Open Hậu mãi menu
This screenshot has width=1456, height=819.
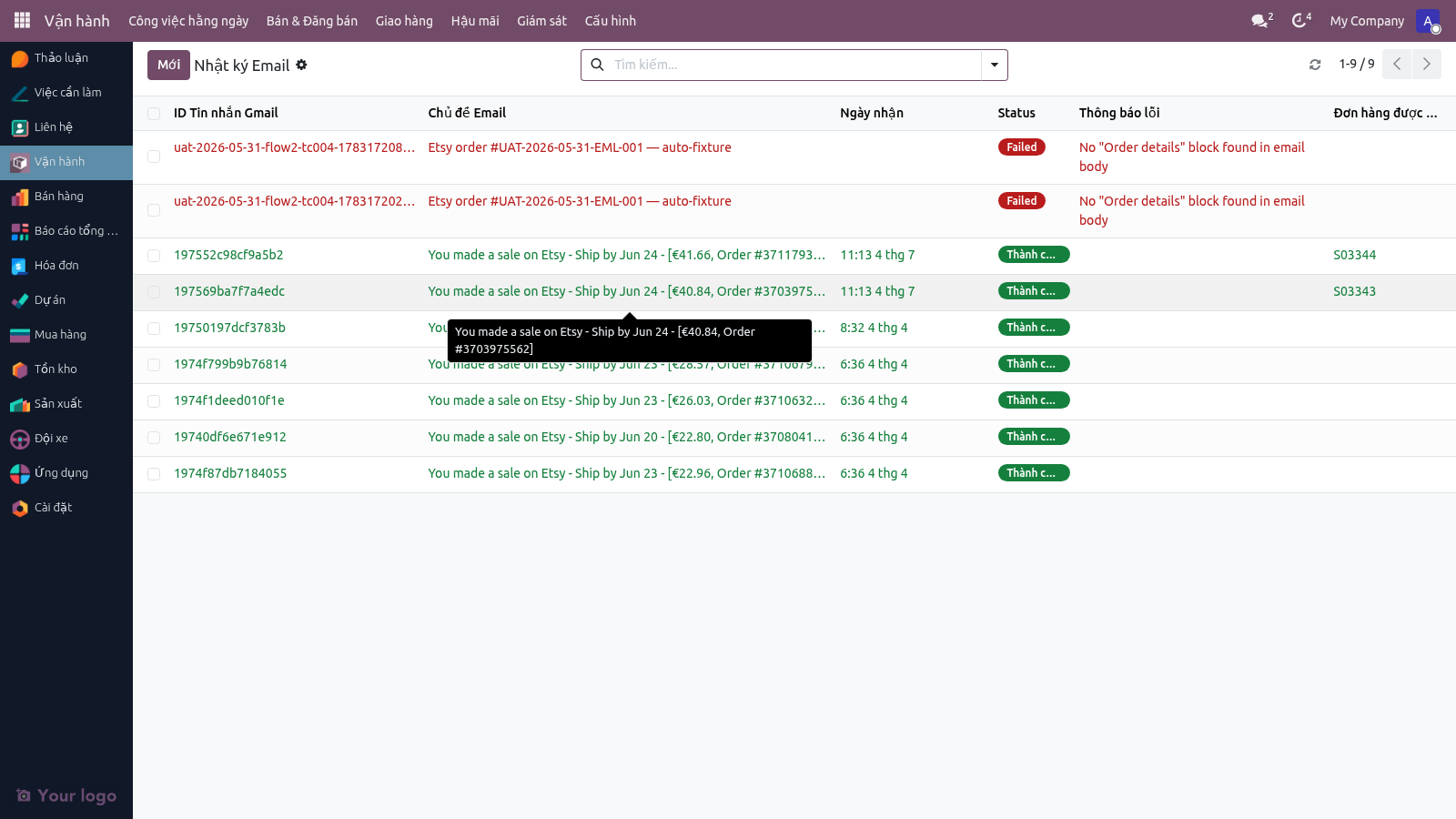[475, 21]
